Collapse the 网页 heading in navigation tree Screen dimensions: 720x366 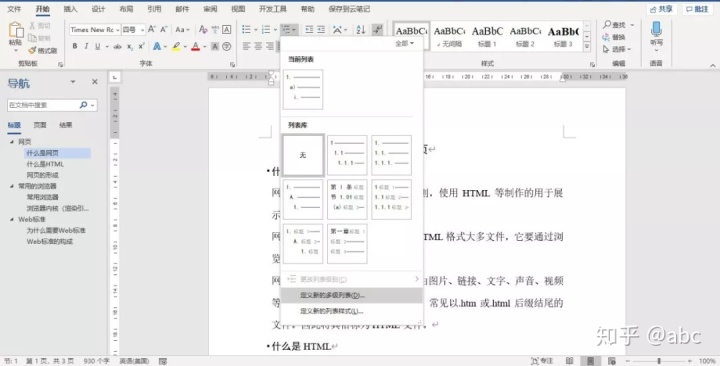(12, 142)
